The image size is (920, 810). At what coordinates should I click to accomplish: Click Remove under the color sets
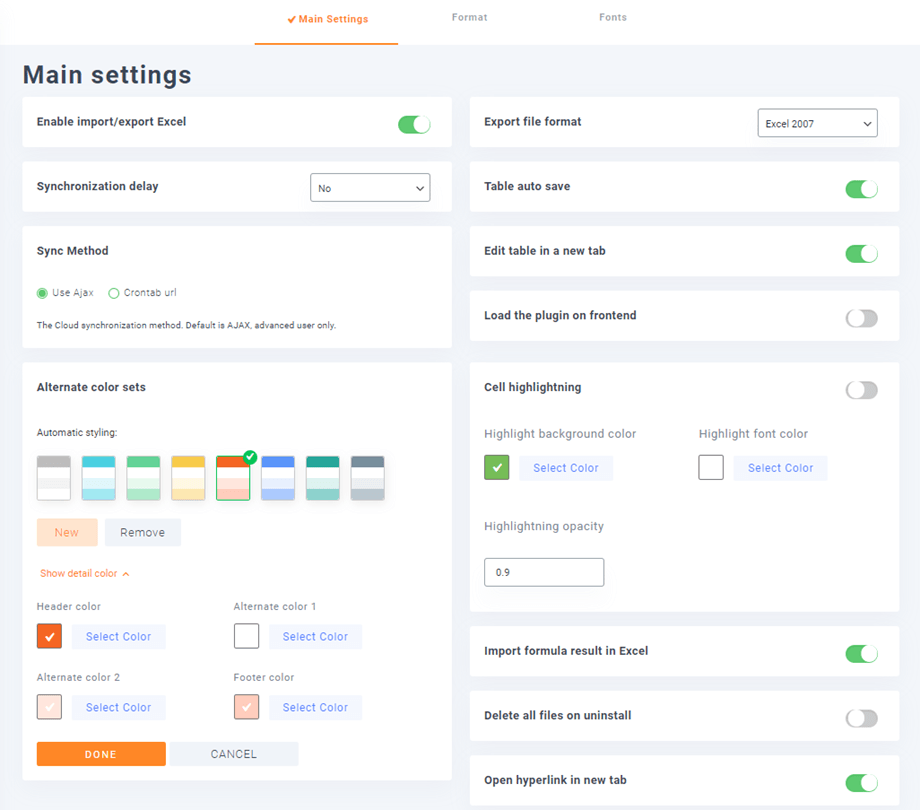[143, 532]
